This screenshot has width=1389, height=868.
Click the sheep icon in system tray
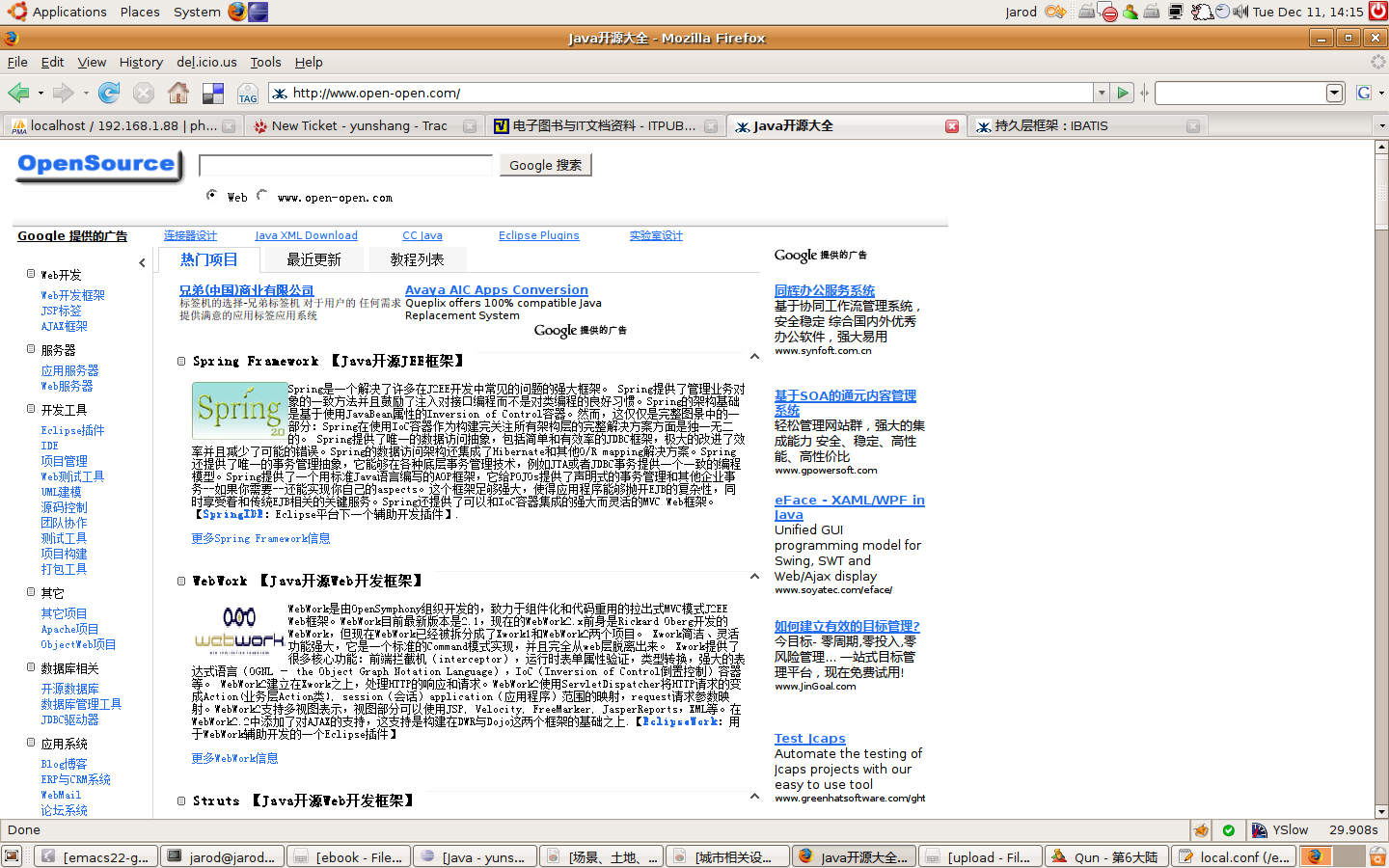point(1202,12)
